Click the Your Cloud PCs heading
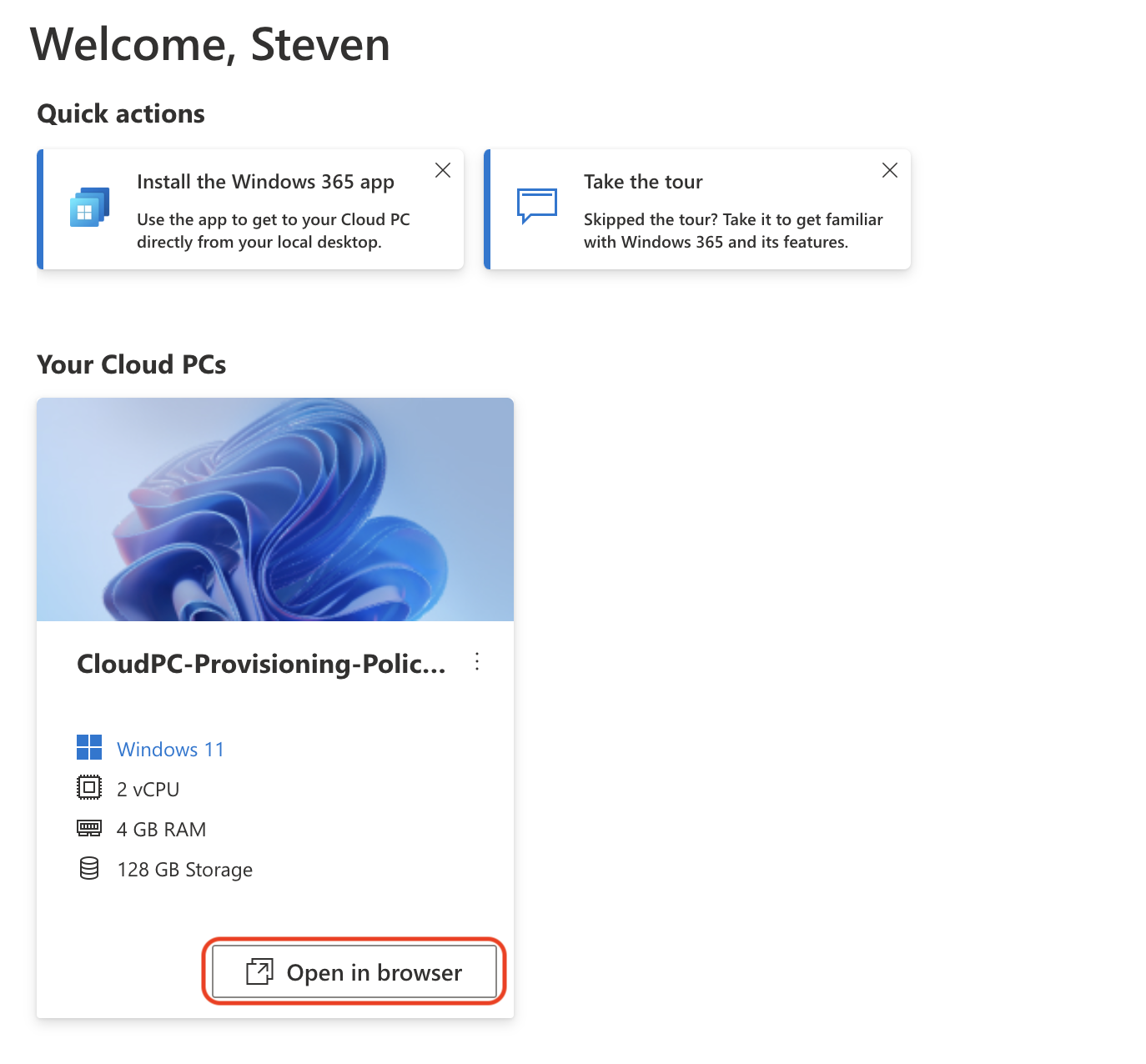The image size is (1146, 1064). [x=132, y=364]
